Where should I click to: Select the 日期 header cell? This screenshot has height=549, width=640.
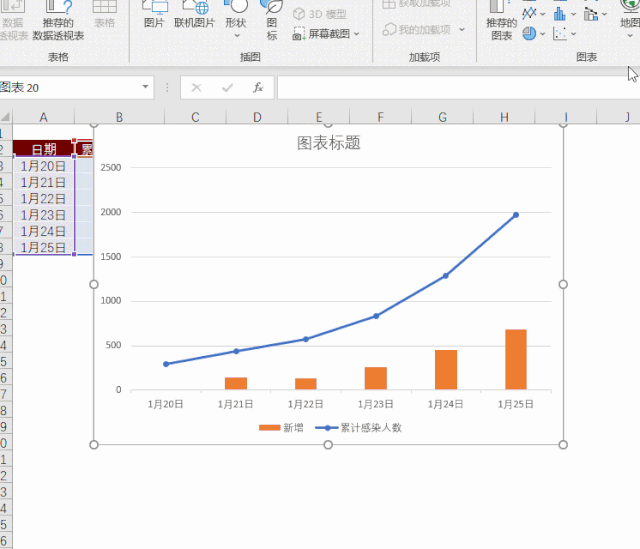coord(43,149)
